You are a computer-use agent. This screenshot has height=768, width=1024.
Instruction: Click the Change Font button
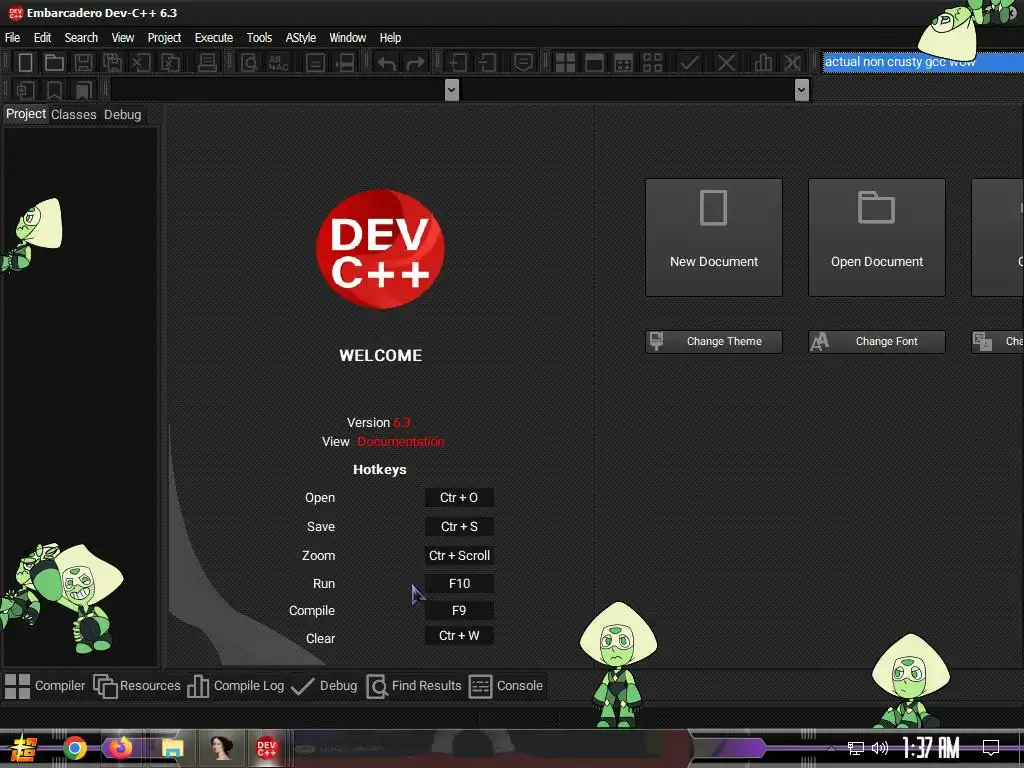point(876,342)
